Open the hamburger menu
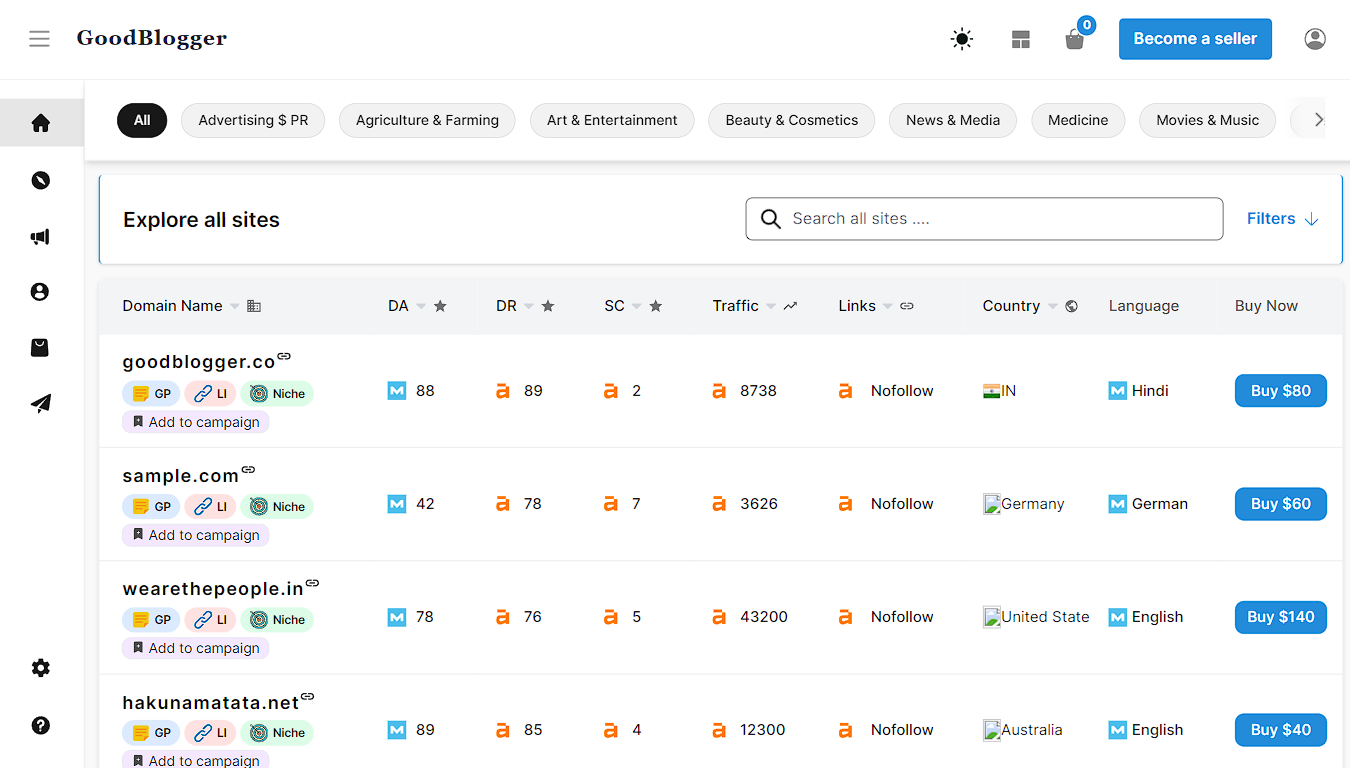This screenshot has width=1350, height=768. pos(39,39)
